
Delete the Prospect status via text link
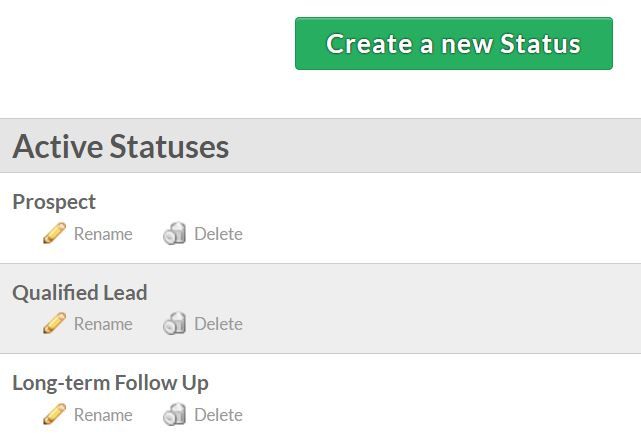point(218,234)
